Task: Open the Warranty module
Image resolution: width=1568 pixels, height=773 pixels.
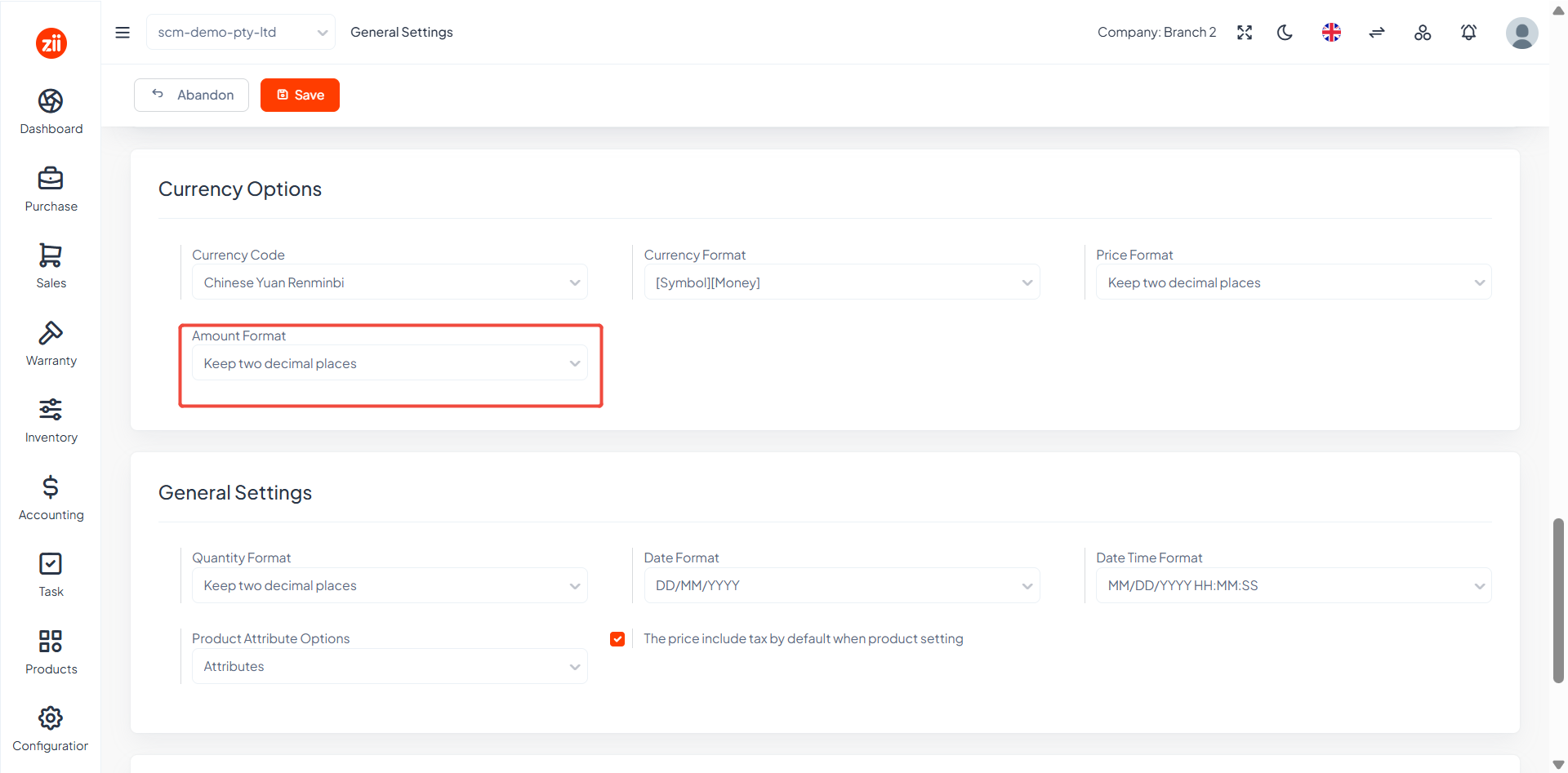Action: point(51,344)
